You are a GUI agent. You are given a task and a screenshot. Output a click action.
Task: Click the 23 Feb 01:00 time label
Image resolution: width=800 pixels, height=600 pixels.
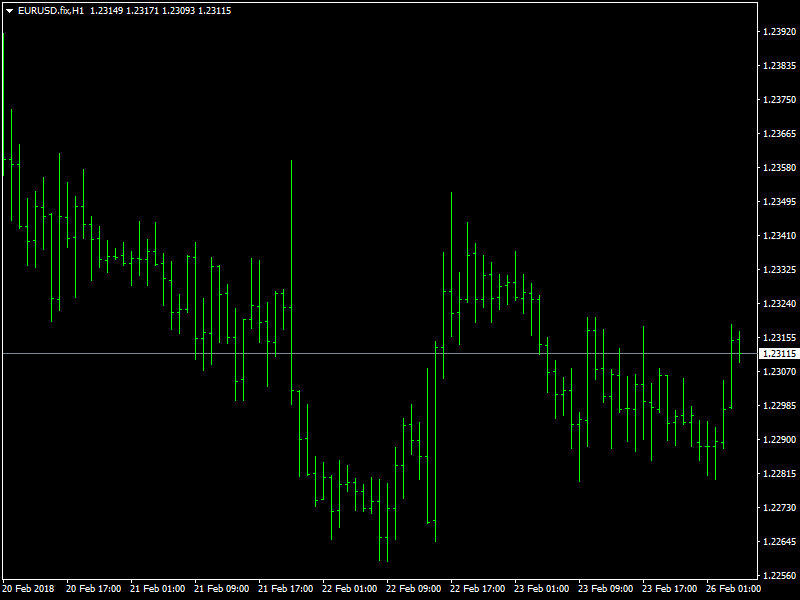coord(542,589)
